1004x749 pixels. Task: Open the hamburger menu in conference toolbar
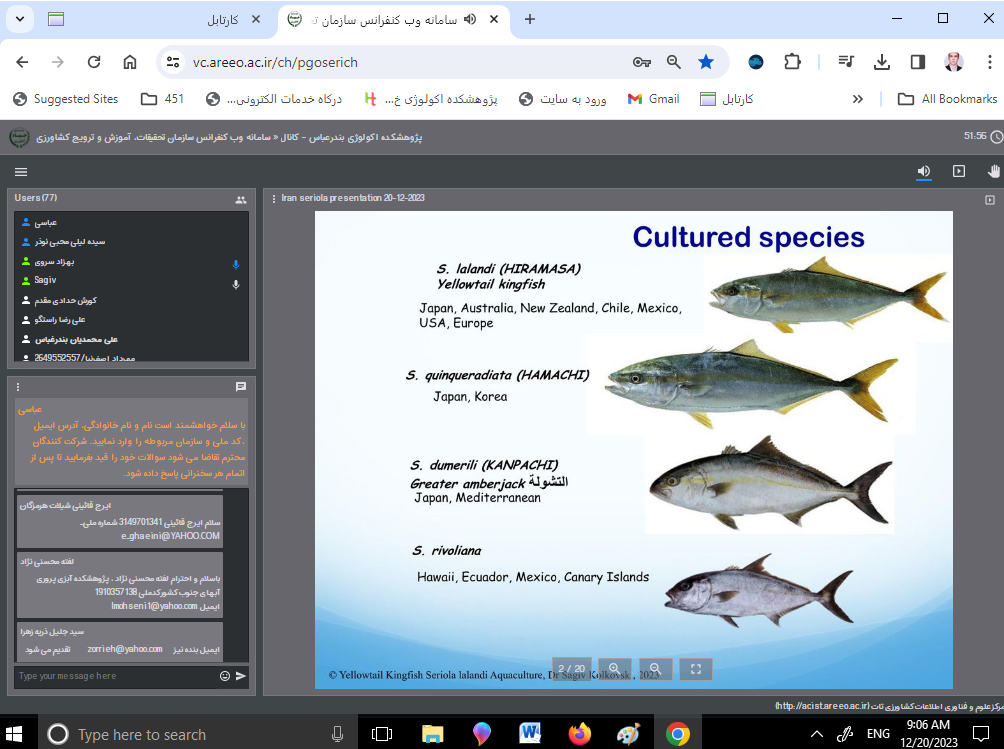[x=21, y=172]
